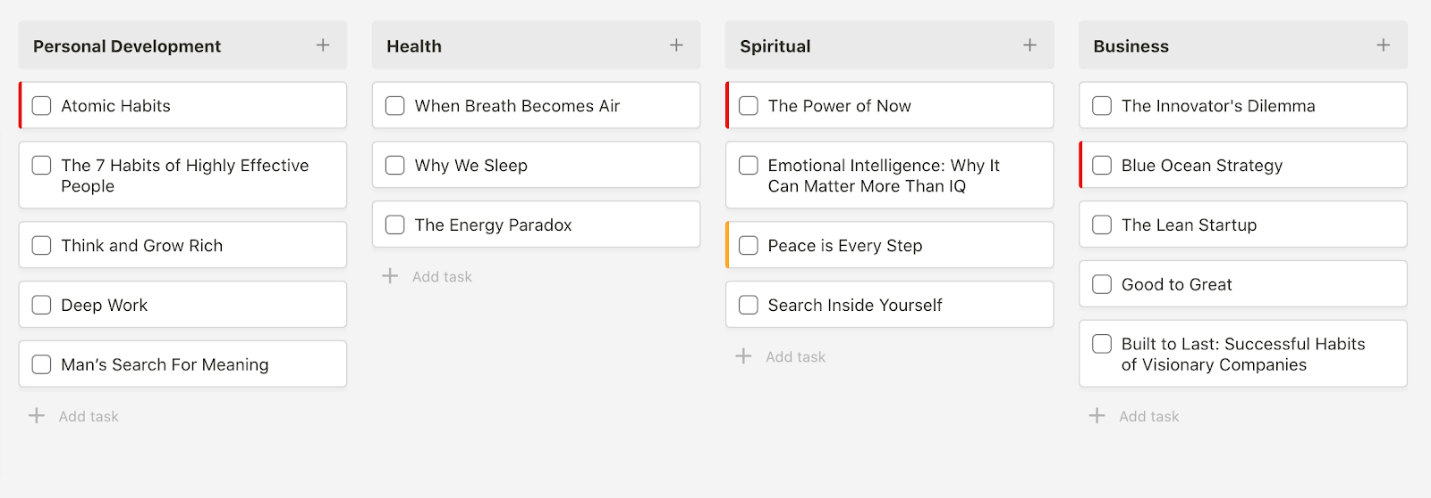1431x498 pixels.
Task: Select the Business column heading
Action: click(1130, 46)
